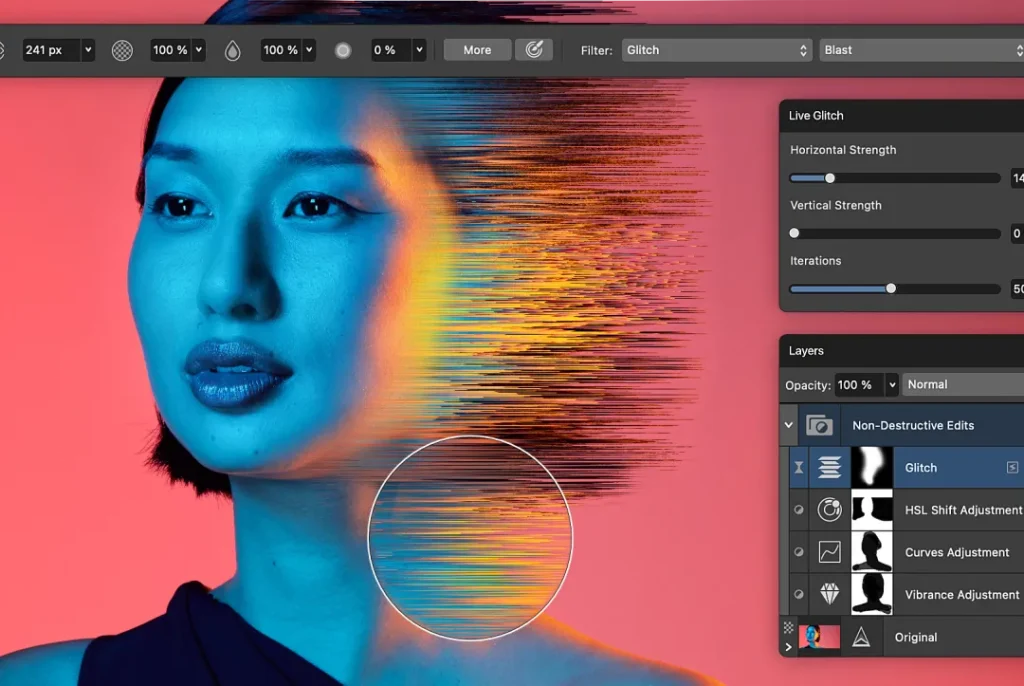Select the Original layer thumbnail

click(x=818, y=637)
